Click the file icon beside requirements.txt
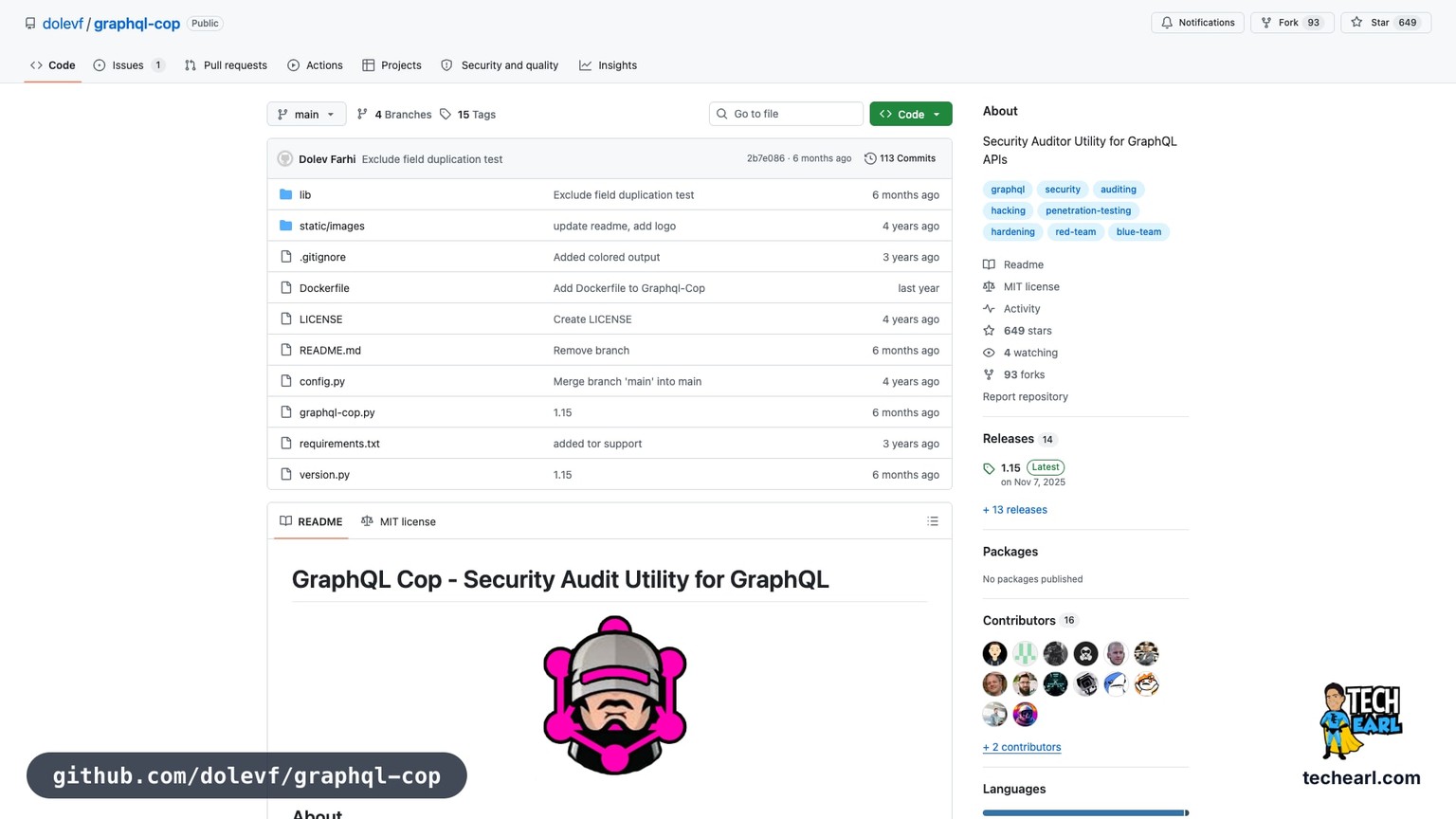This screenshot has width=1456, height=819. pyautogui.click(x=286, y=444)
